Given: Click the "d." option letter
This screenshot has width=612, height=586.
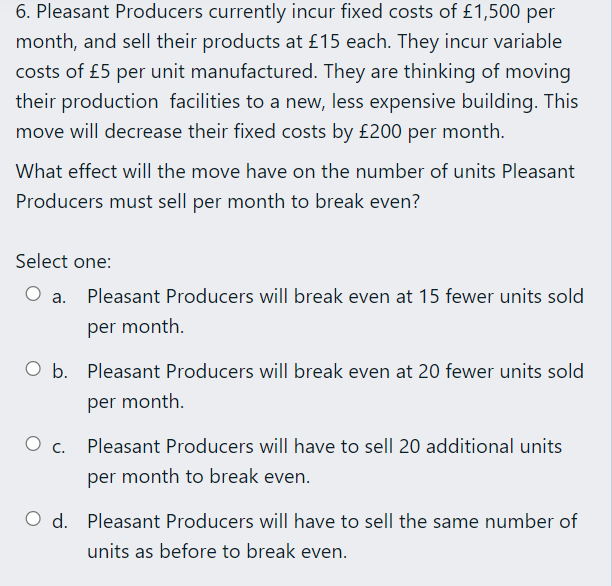Looking at the screenshot, I should [x=60, y=522].
